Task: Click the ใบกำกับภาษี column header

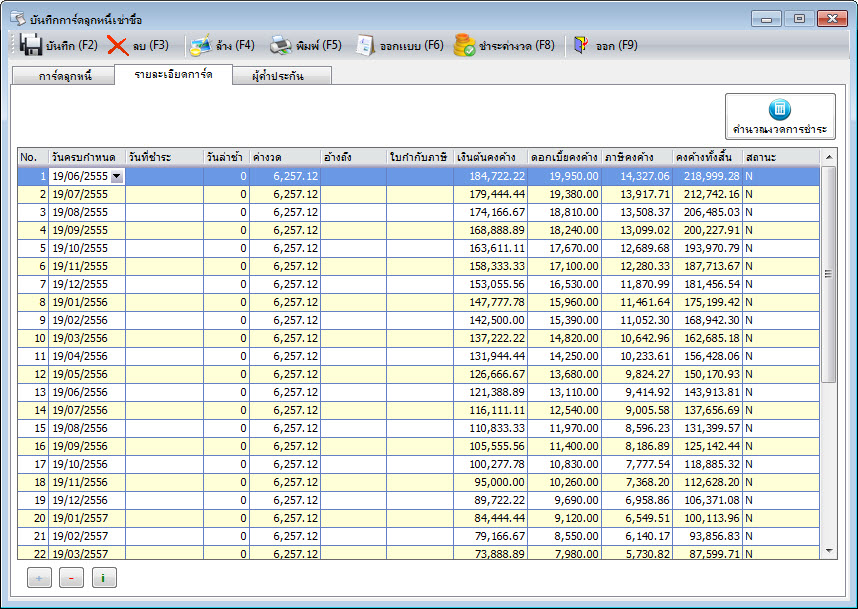Action: click(420, 157)
